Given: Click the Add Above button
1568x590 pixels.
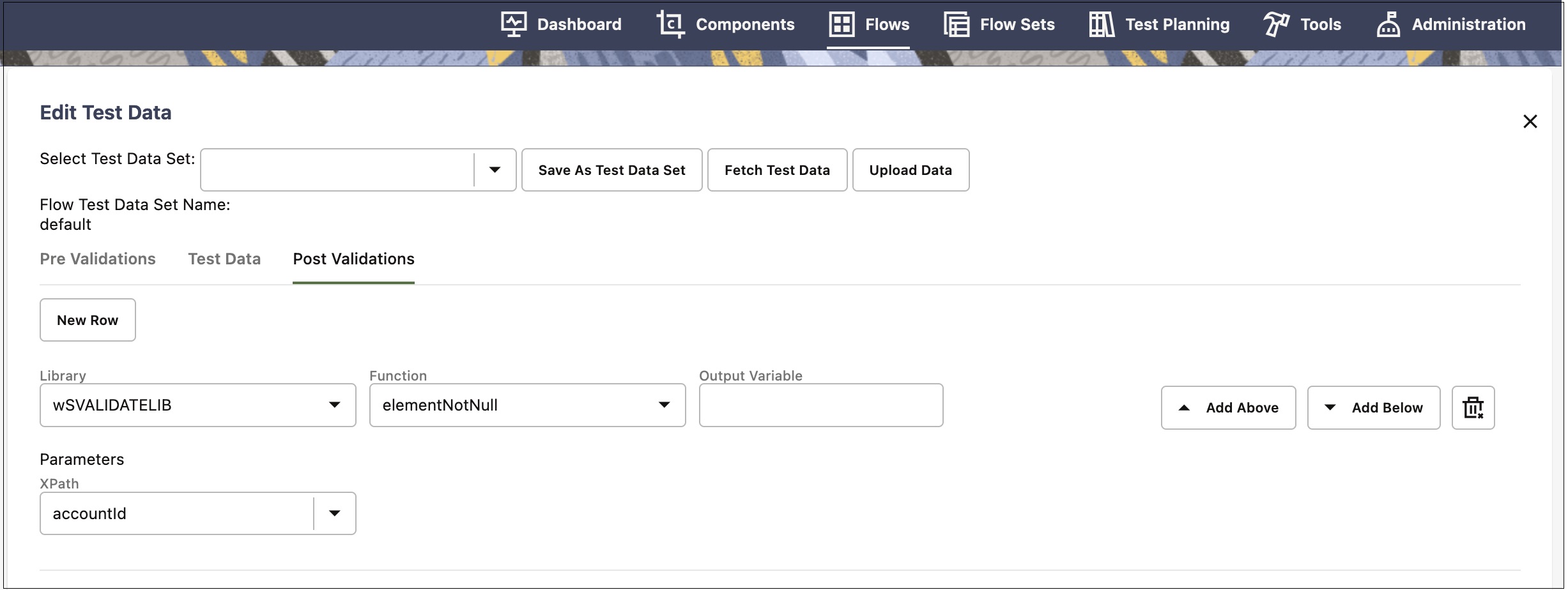Looking at the screenshot, I should [x=1229, y=408].
